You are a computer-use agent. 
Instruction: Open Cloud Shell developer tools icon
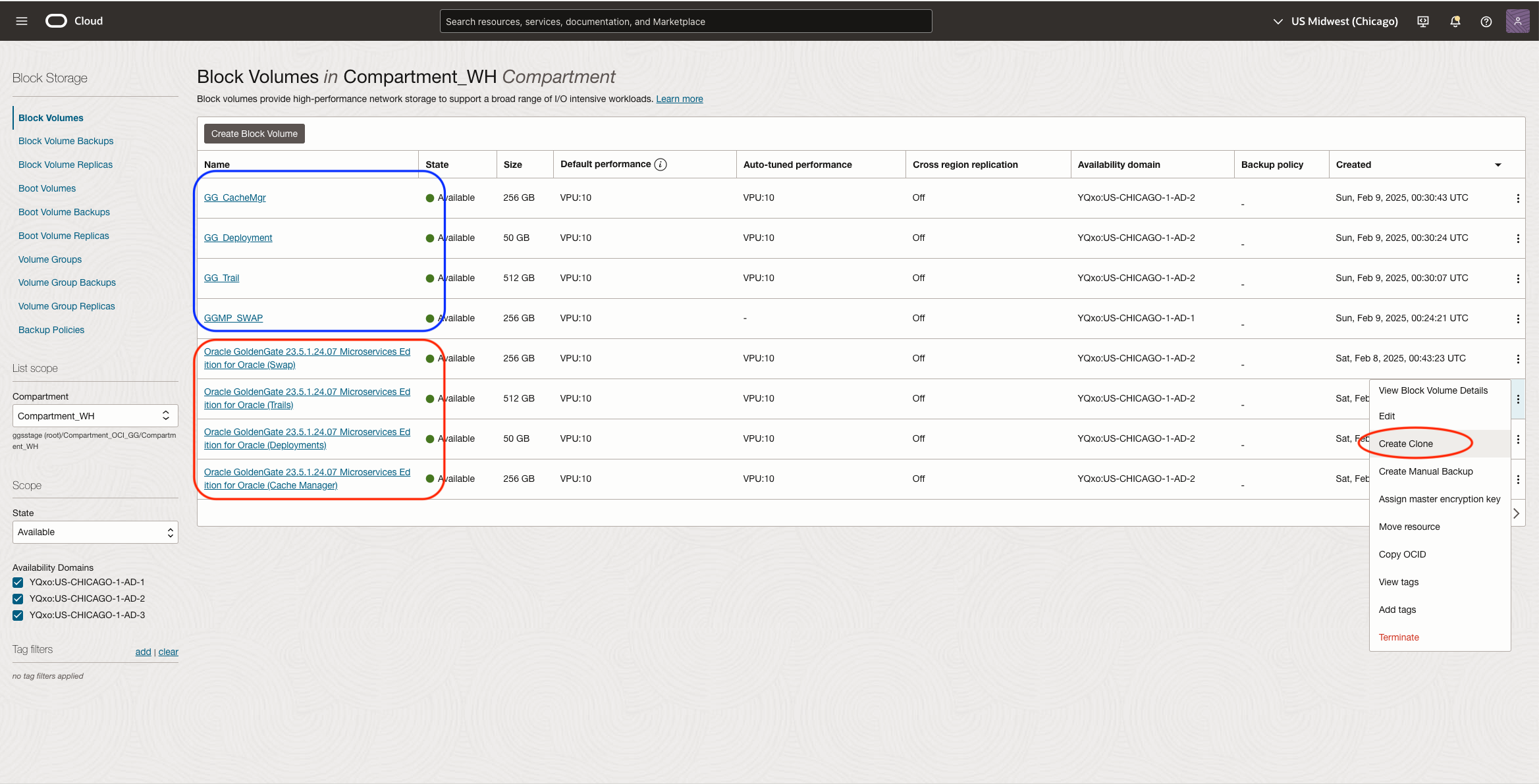coord(1423,21)
